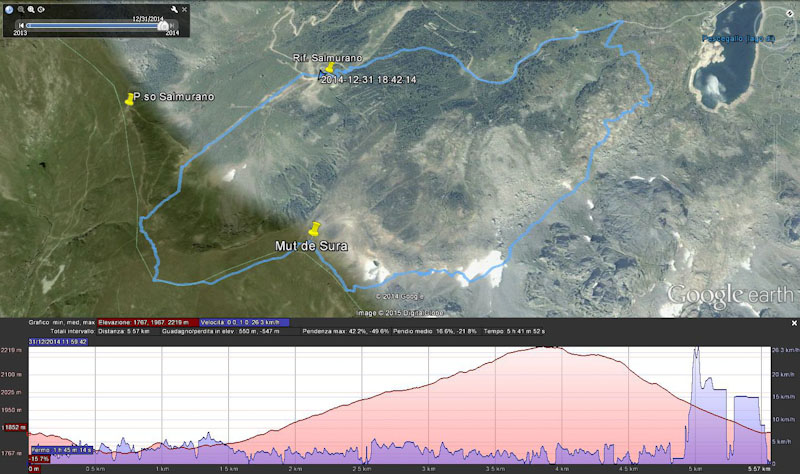The image size is (800, 474).
Task: Click the 31/12/2014 11:59:42 profile timestamp
Action: (58, 342)
